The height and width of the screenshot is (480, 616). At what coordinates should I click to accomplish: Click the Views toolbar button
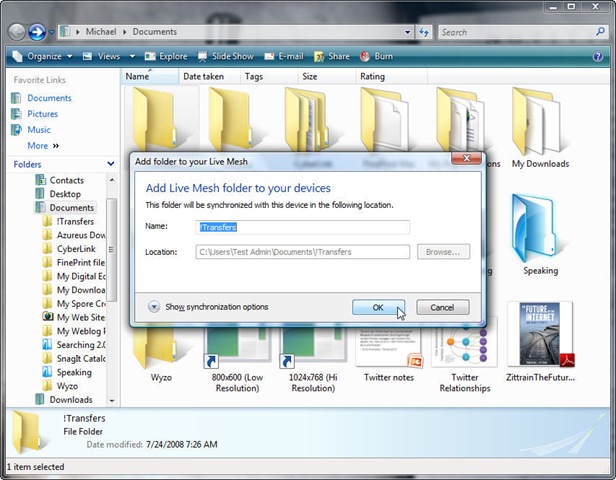(103, 57)
